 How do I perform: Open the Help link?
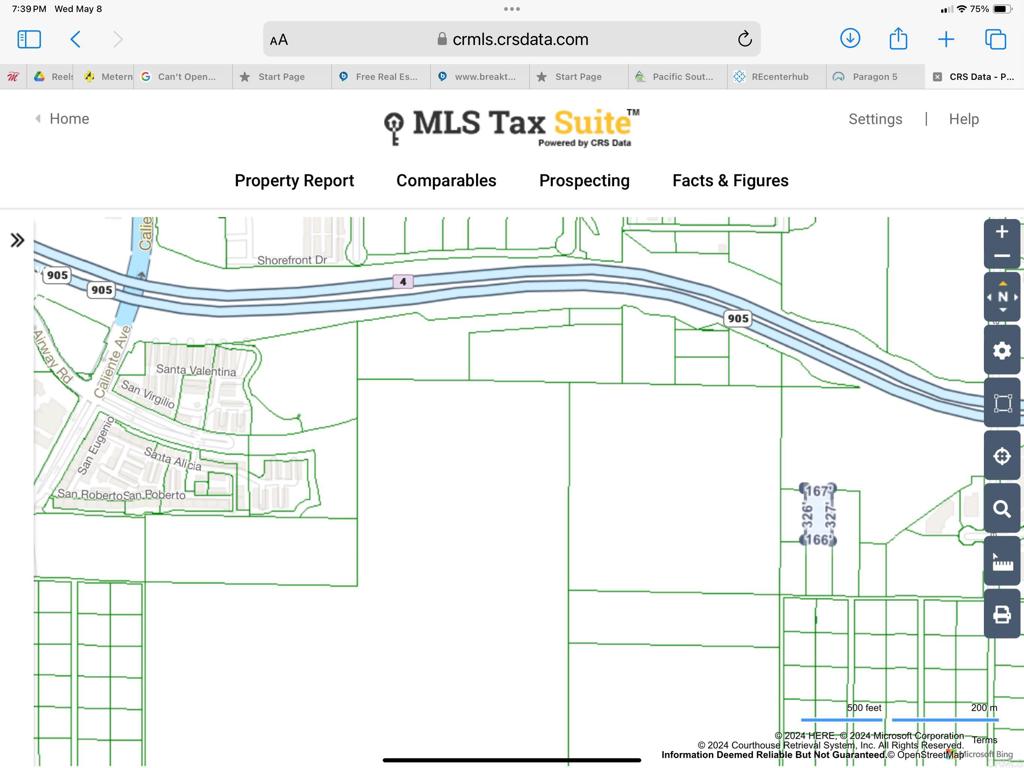tap(963, 119)
